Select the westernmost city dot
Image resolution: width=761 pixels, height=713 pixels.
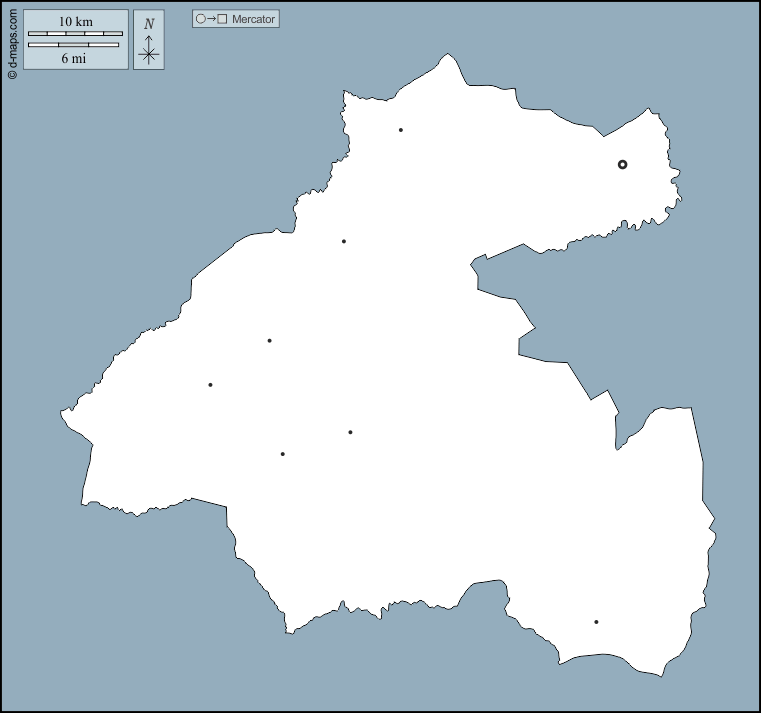(210, 385)
